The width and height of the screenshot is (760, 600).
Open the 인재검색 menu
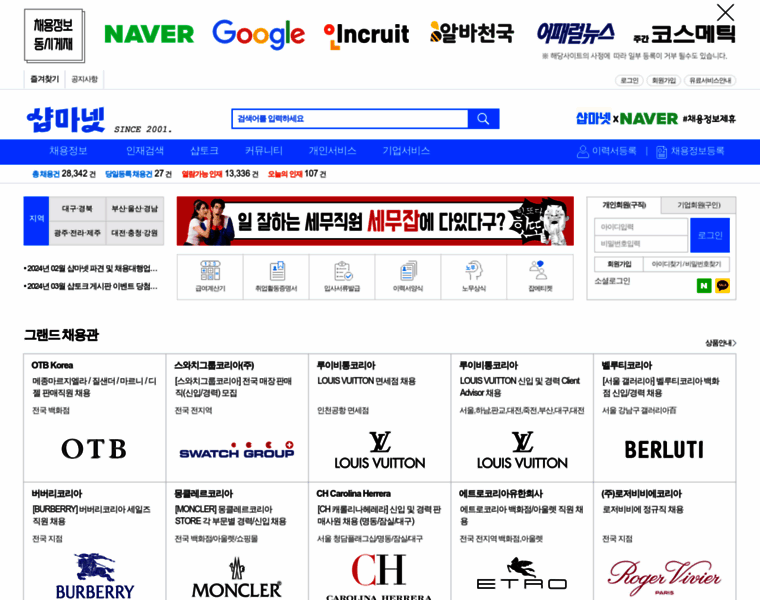(x=145, y=151)
